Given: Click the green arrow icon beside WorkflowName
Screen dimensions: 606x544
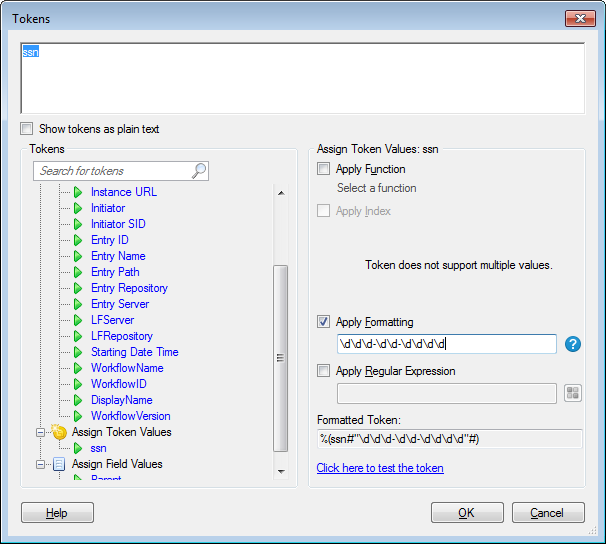Looking at the screenshot, I should [x=78, y=368].
